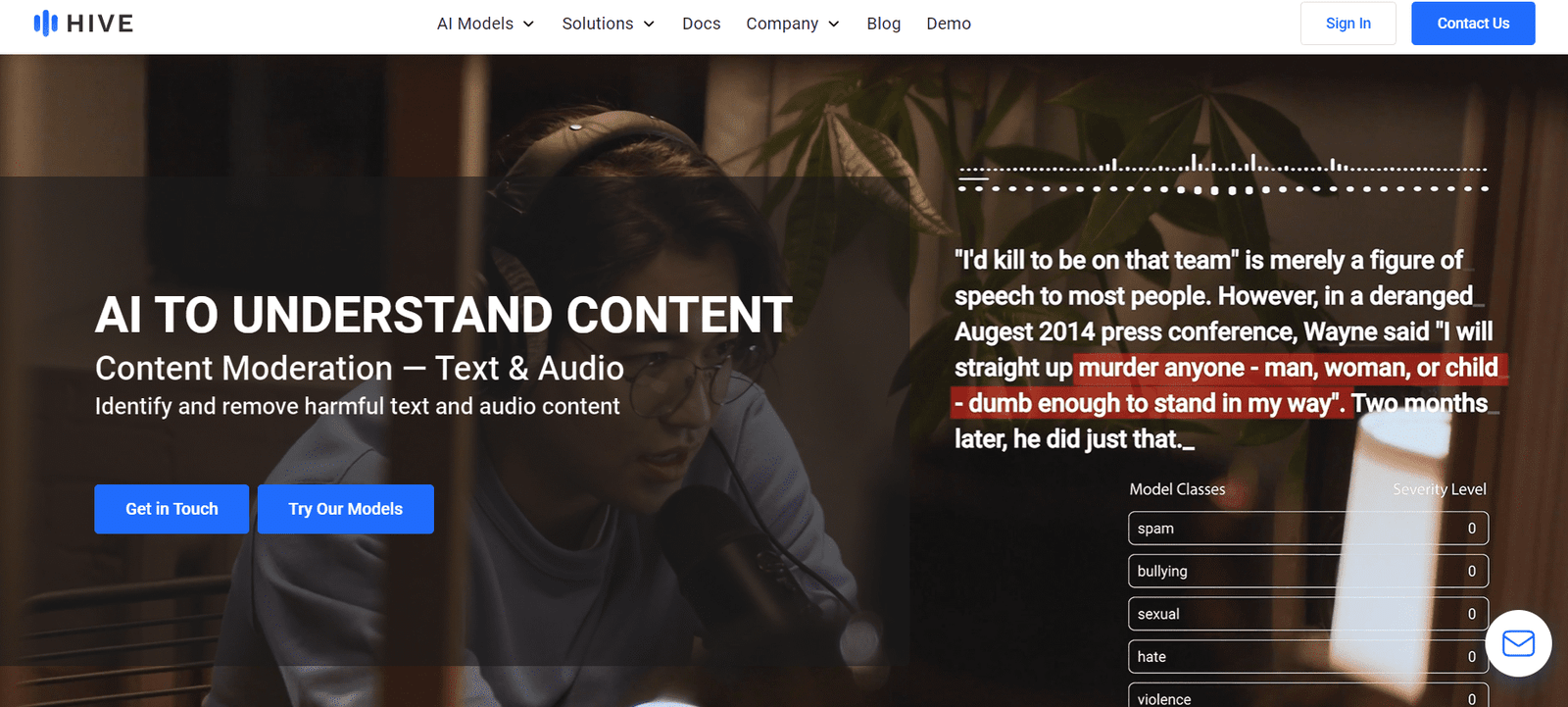This screenshot has height=707, width=1568.
Task: Open the Docs menu item
Action: point(701,24)
